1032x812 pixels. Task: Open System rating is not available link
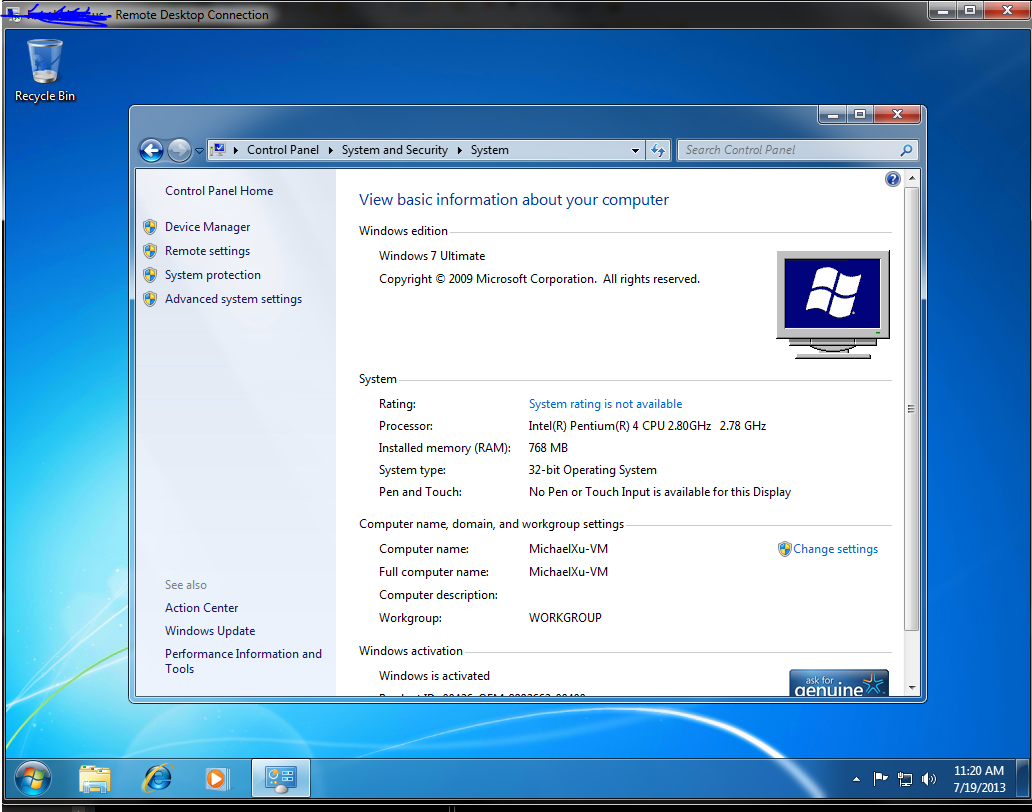click(605, 404)
